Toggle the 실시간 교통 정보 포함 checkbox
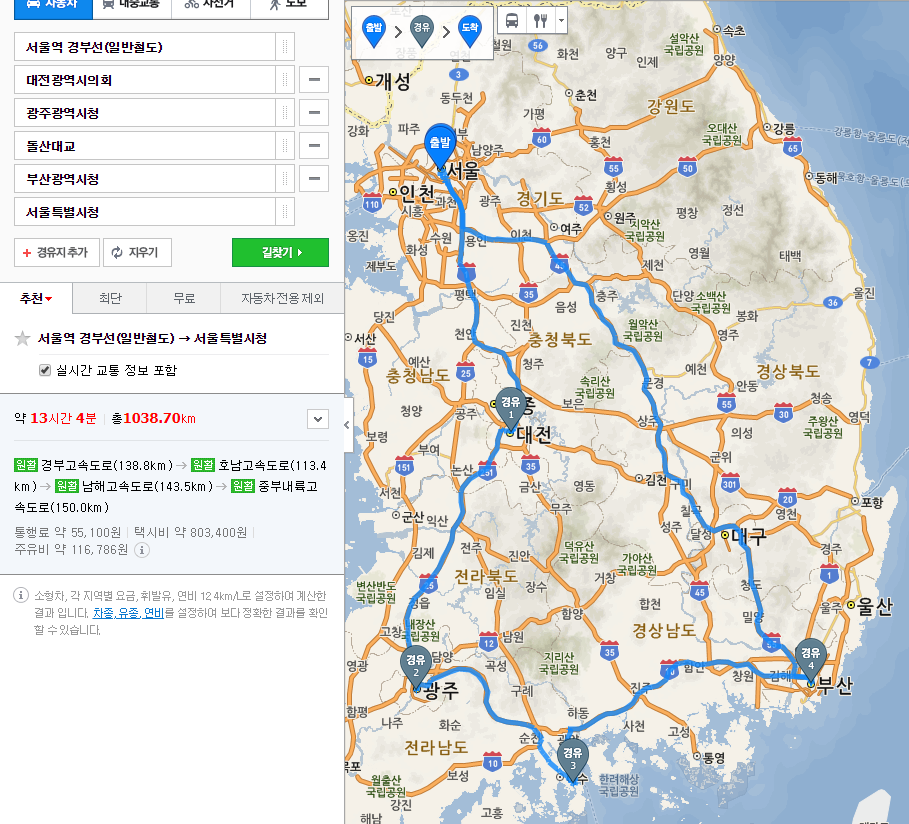This screenshot has width=909, height=824. point(44,370)
